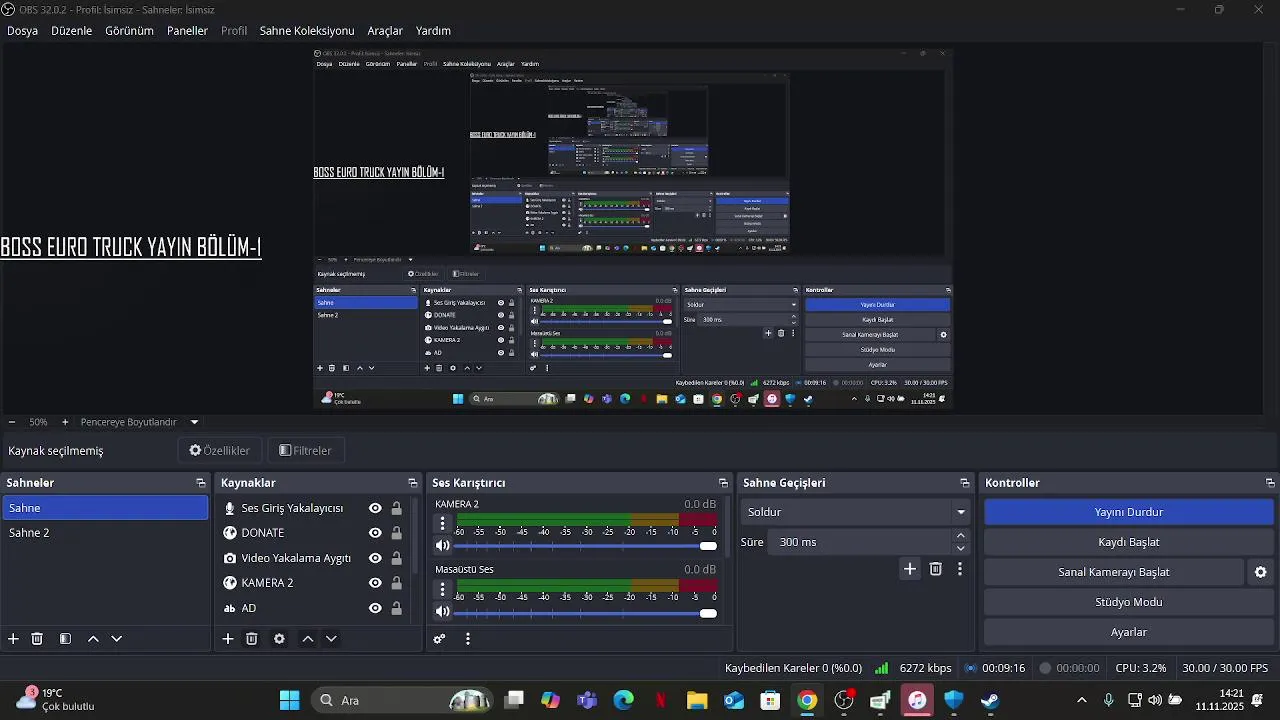Move source up arrow in Kaynaklar
Viewport: 1280px width, 720px height.
[x=308, y=639]
